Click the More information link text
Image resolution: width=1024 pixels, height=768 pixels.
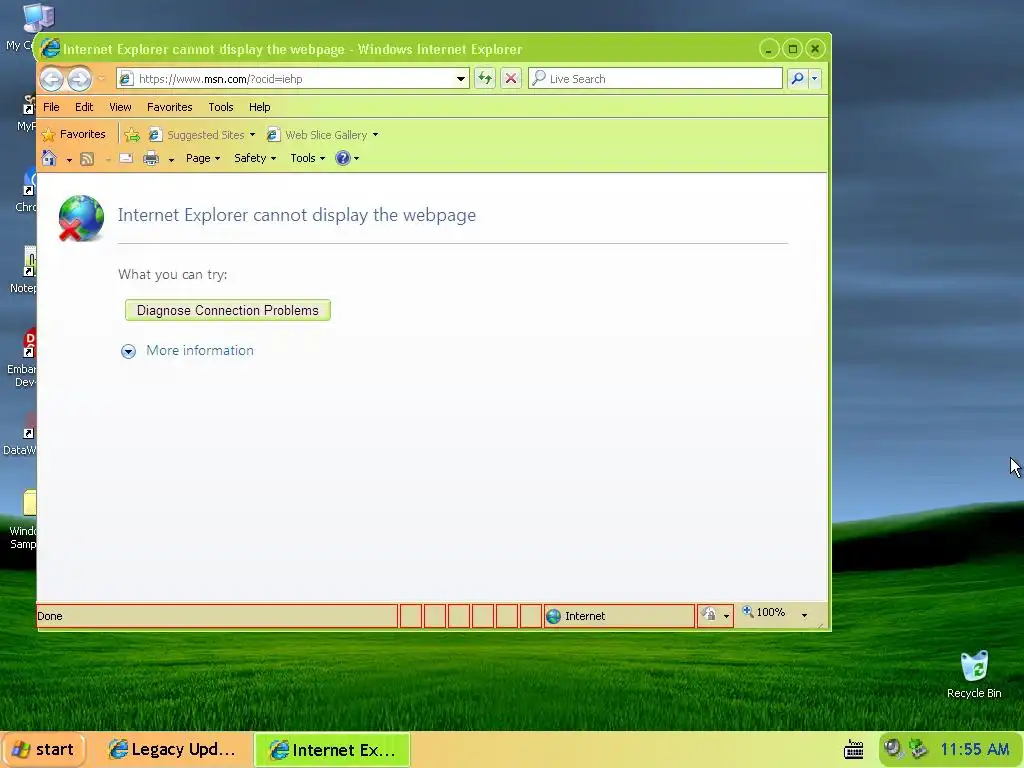200,351
